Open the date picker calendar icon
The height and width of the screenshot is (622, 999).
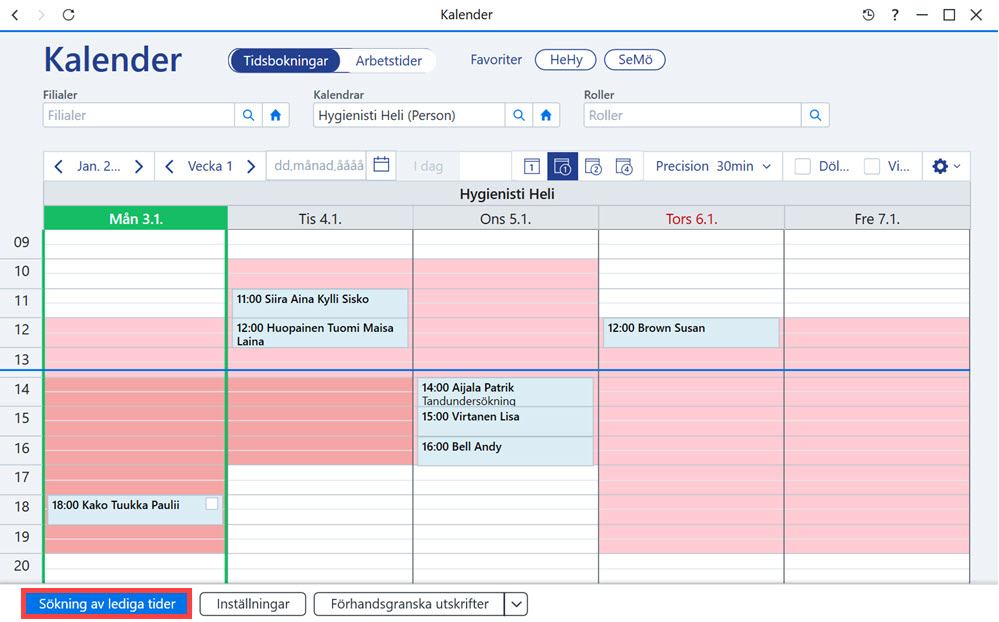pyautogui.click(x=382, y=165)
